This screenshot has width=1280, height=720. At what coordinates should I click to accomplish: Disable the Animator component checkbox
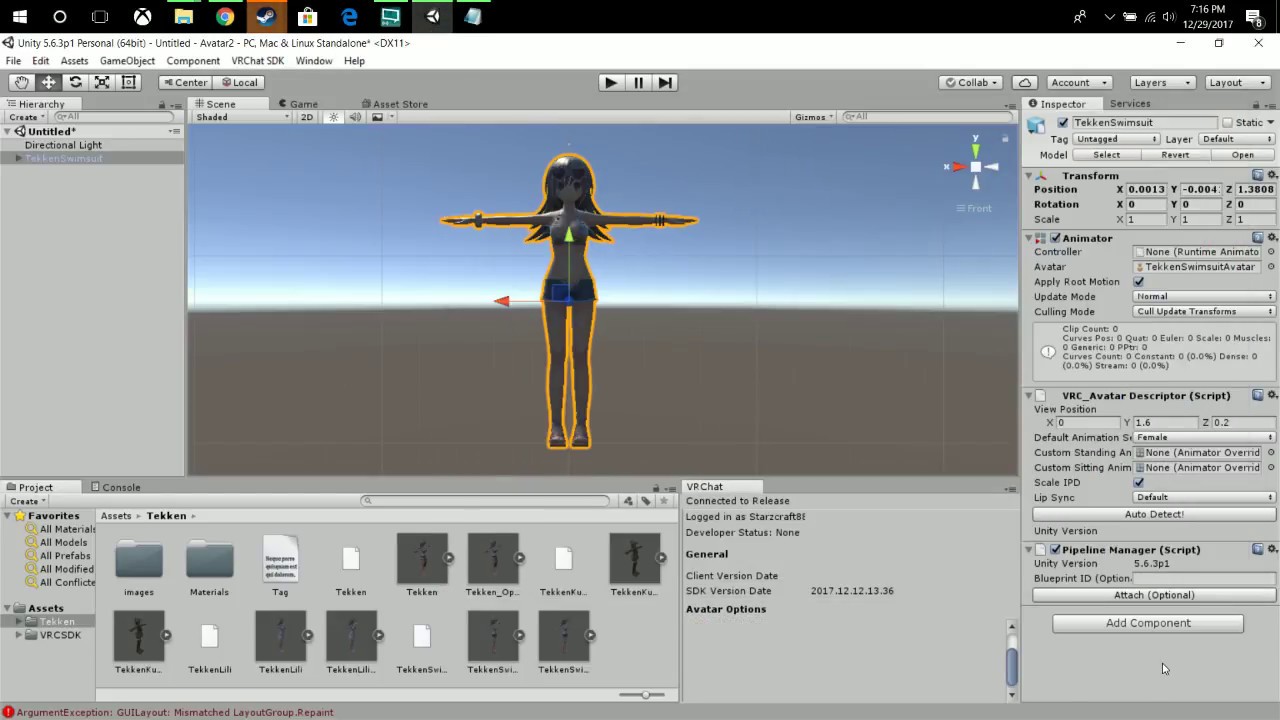pyautogui.click(x=1055, y=238)
